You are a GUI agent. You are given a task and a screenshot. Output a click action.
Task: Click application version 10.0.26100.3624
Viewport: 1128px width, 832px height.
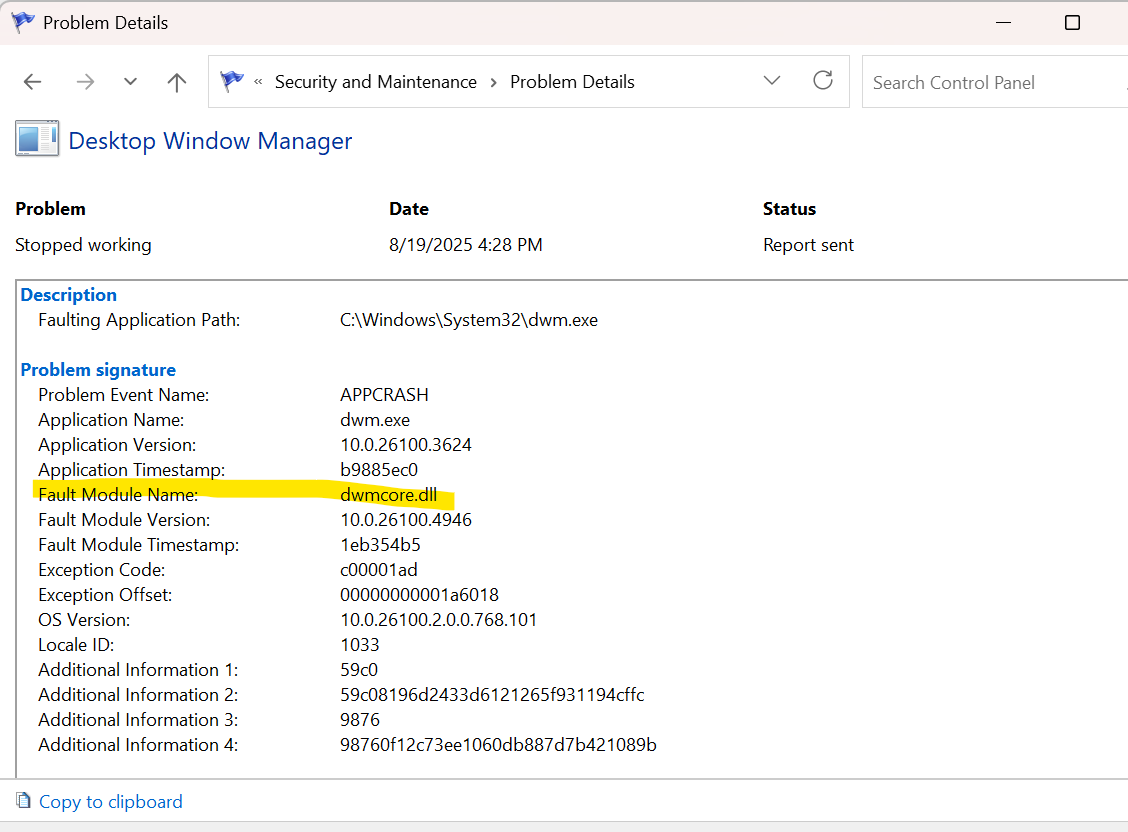tap(406, 445)
